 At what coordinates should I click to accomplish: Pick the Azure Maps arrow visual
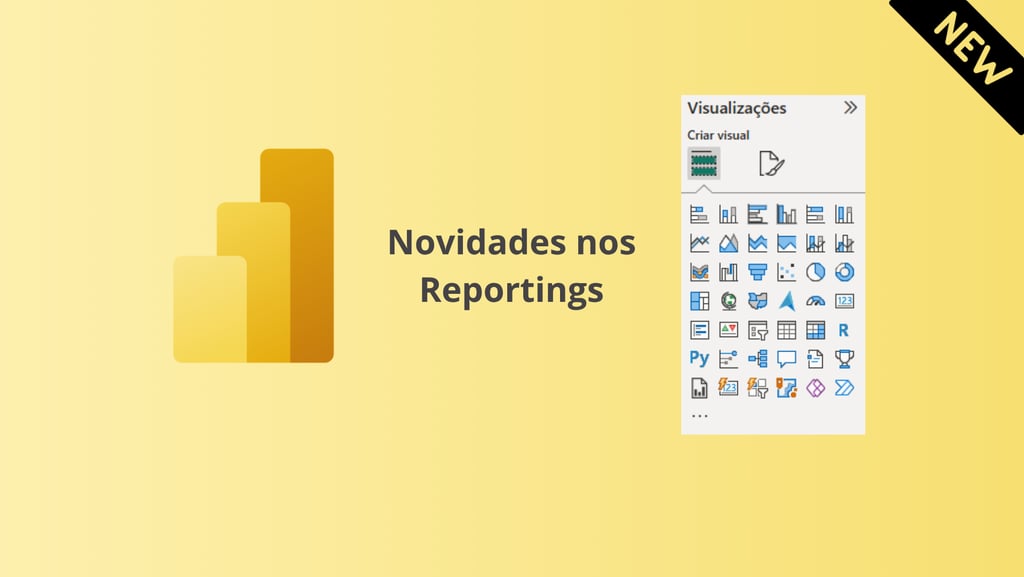[x=786, y=301]
